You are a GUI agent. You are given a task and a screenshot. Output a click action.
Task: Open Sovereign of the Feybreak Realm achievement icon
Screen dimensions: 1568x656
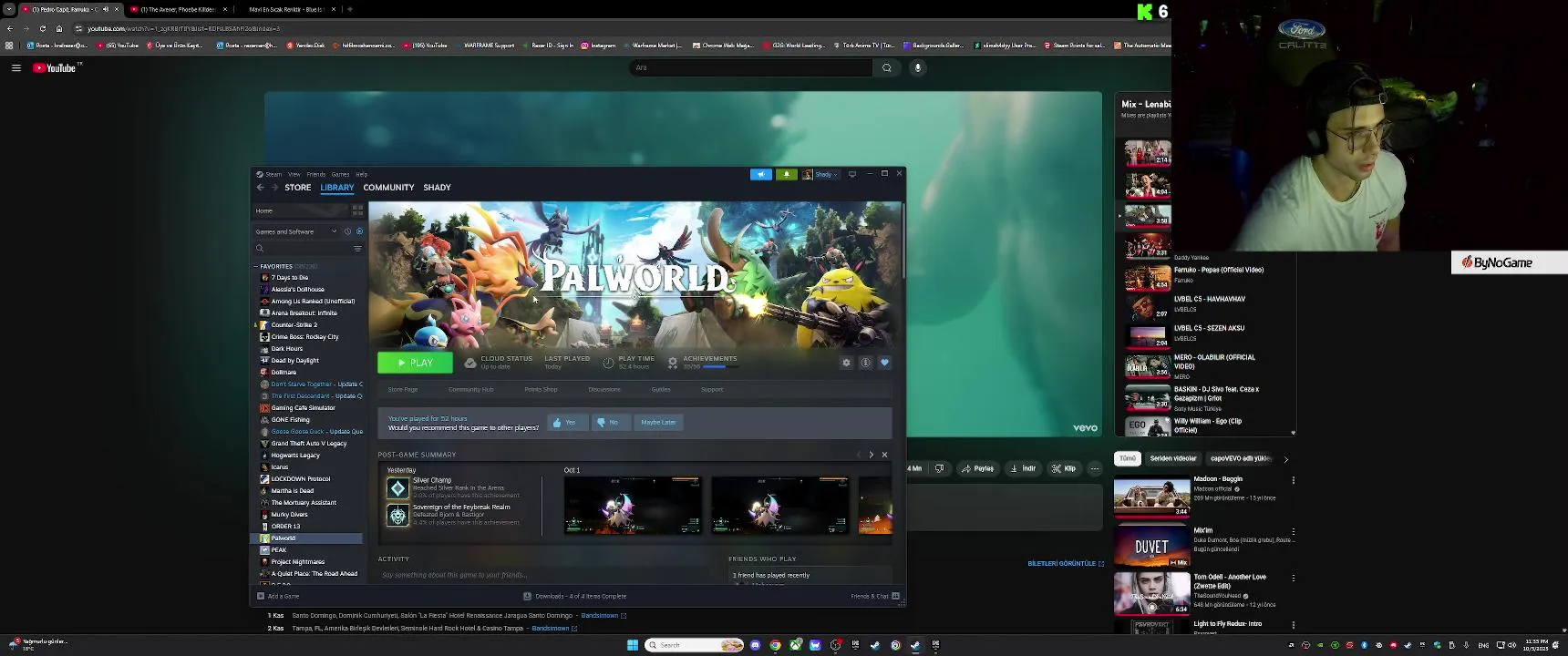(397, 516)
